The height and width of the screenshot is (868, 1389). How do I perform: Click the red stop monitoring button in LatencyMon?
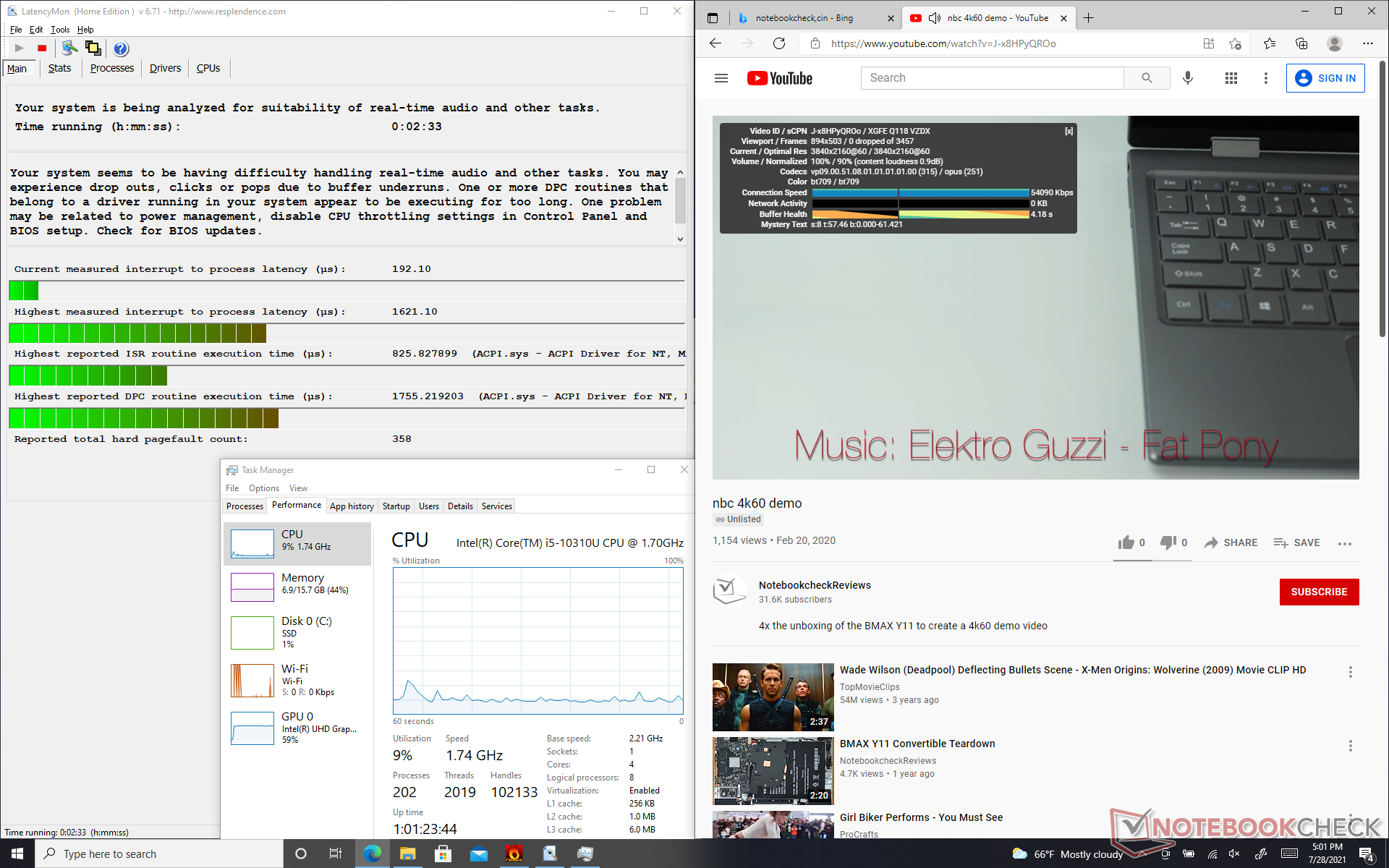pyautogui.click(x=42, y=48)
